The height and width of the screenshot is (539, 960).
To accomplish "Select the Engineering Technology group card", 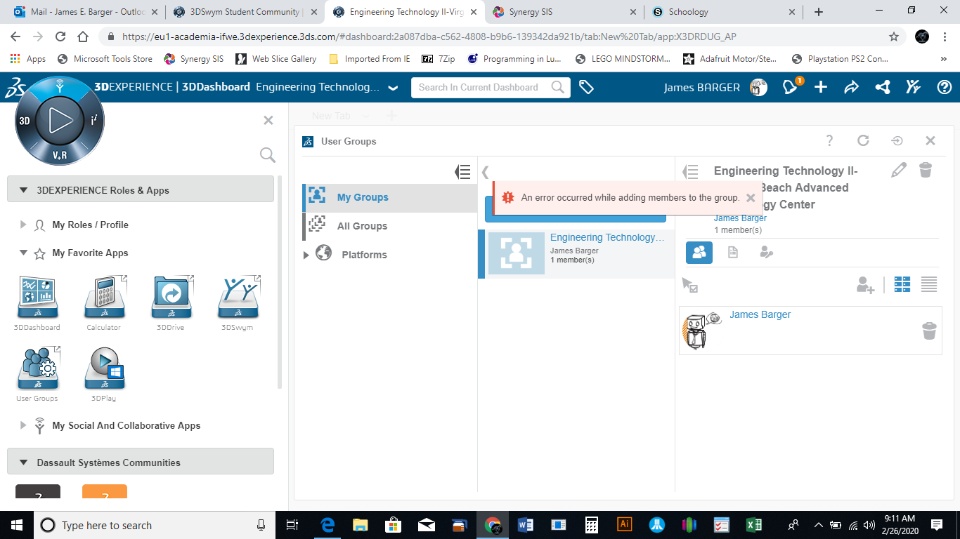I will (576, 254).
